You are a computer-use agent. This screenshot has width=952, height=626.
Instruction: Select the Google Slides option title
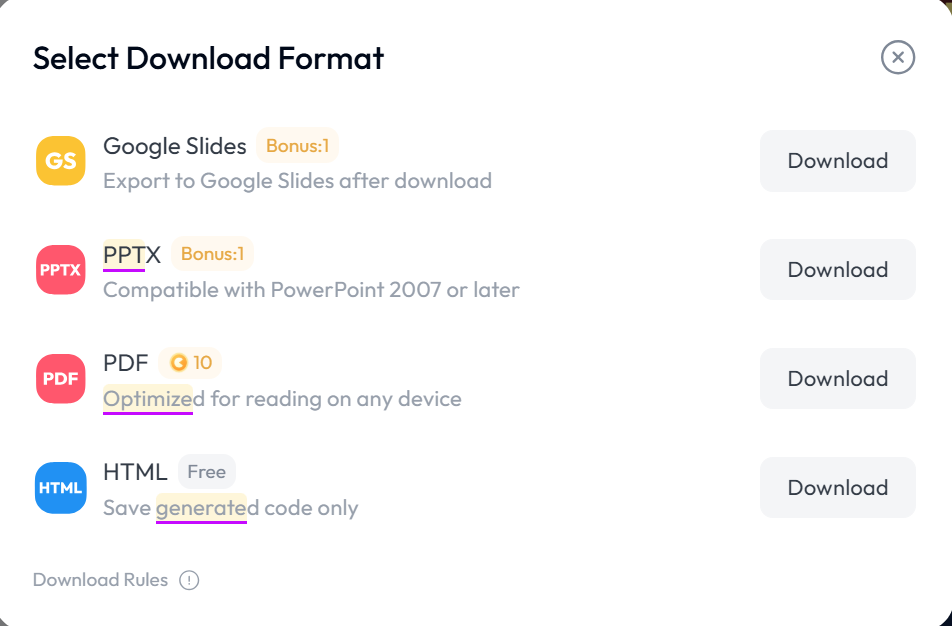coord(175,146)
